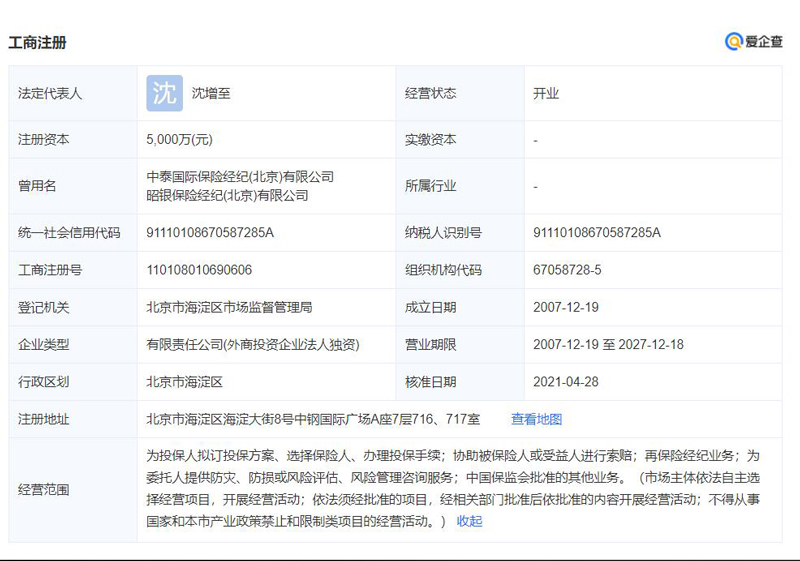Click the 行政区划 label cell
Screen dimensions: 800x561
point(72,382)
